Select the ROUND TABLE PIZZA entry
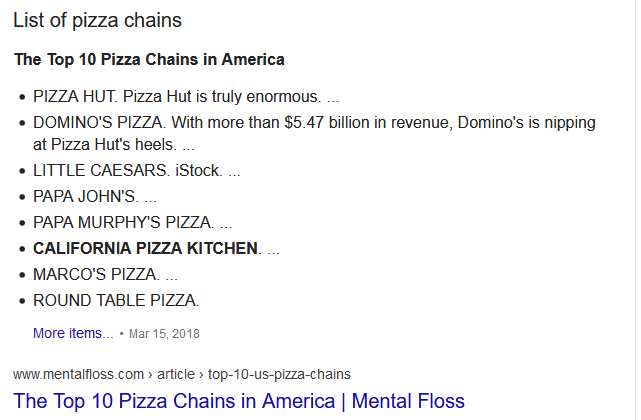 (x=116, y=300)
